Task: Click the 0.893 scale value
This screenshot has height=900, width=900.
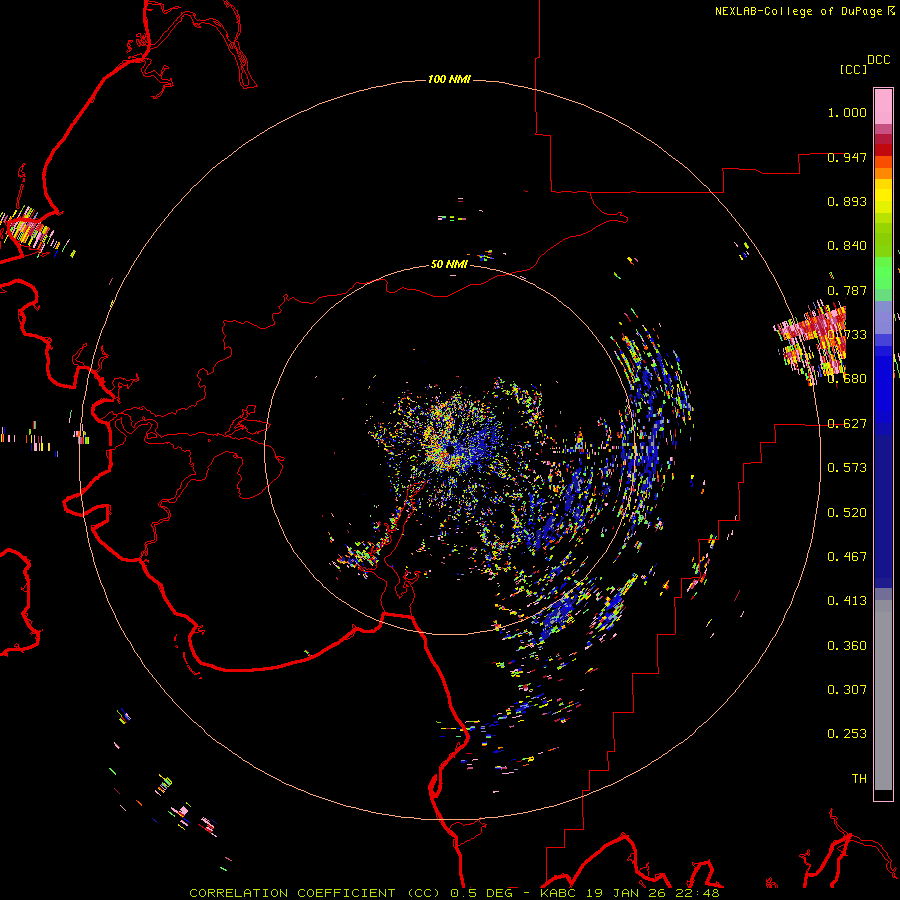Action: pos(847,201)
